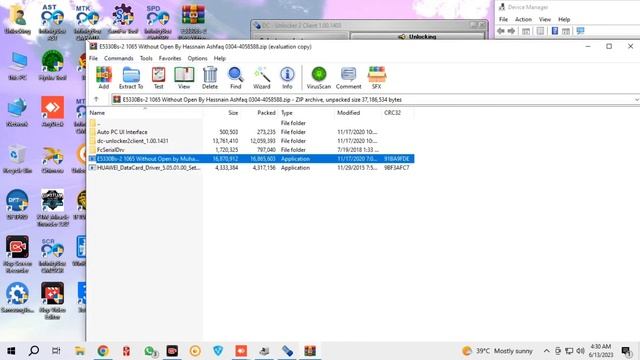640x360 pixels.
Task: Click the volume icon in system tray
Action: pos(580,351)
